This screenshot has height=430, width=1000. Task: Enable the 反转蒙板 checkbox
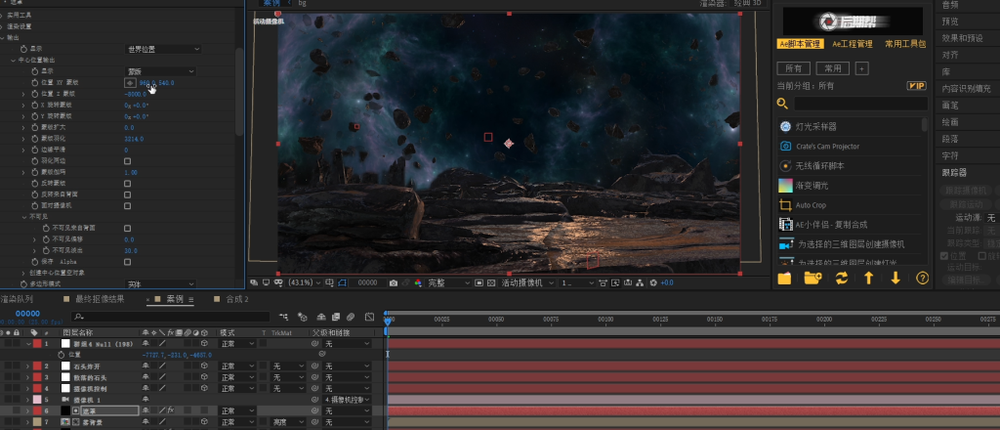(x=127, y=183)
